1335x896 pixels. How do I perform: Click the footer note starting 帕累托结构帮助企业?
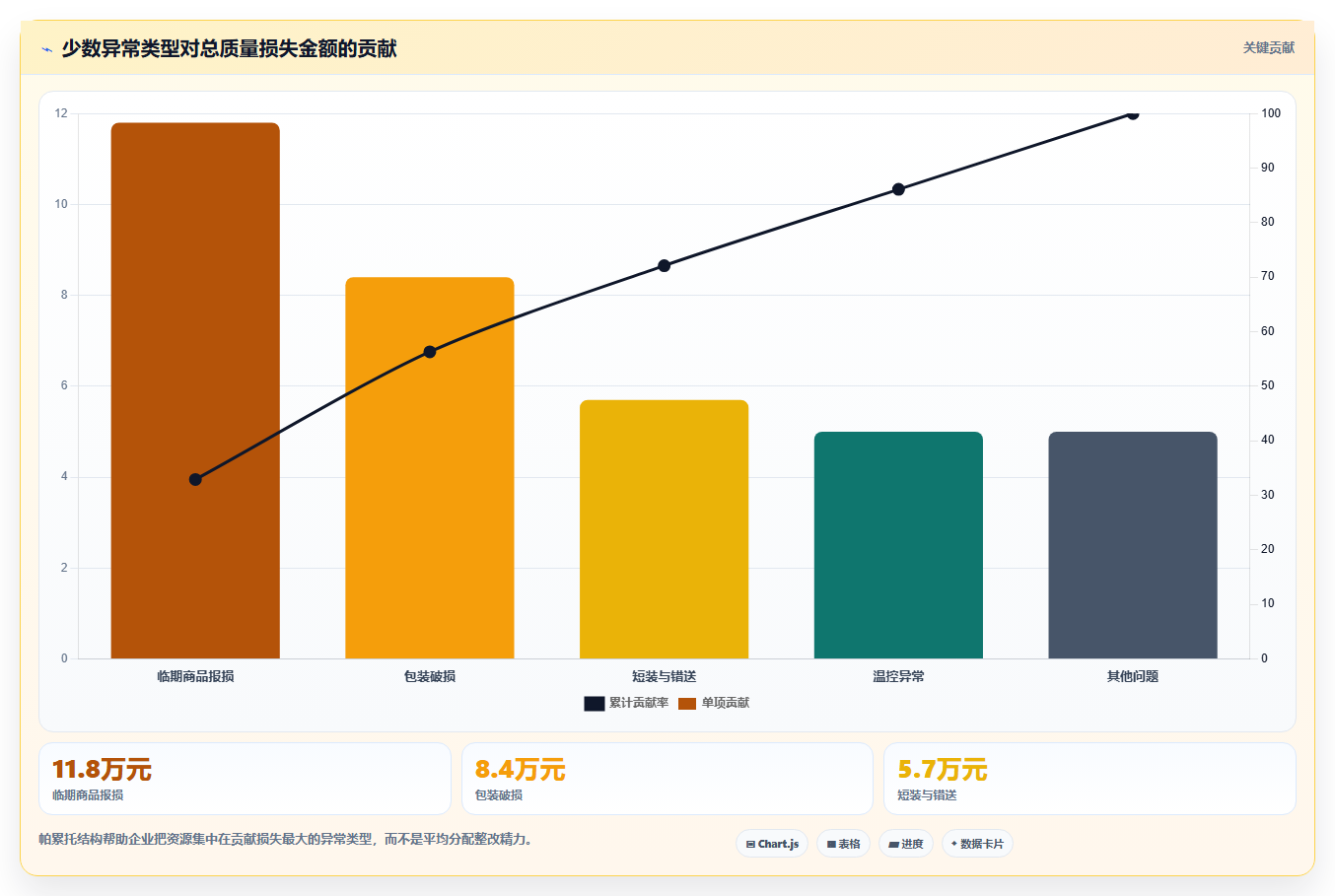point(285,839)
